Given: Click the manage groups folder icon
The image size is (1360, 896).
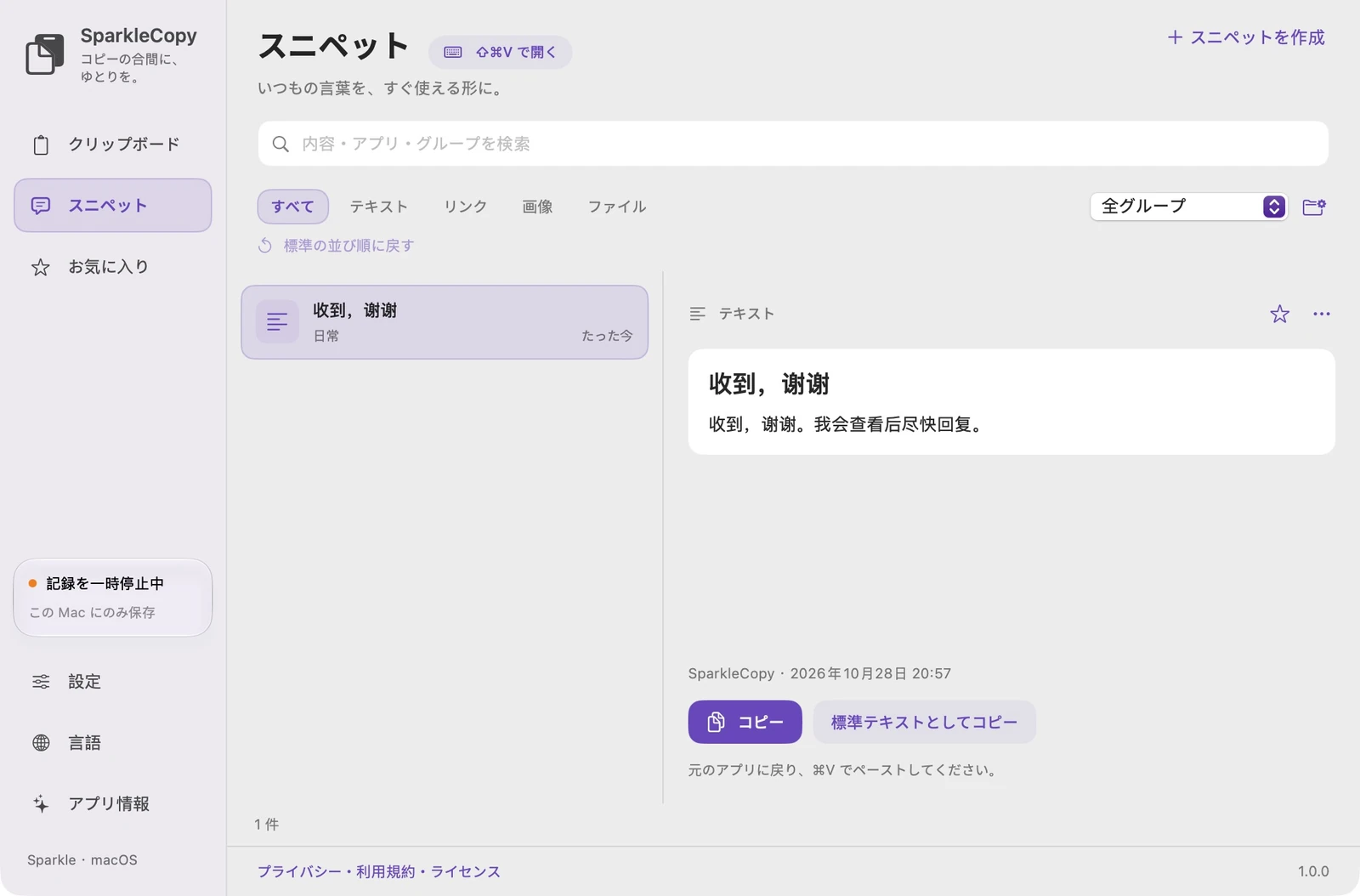Looking at the screenshot, I should click(1314, 207).
